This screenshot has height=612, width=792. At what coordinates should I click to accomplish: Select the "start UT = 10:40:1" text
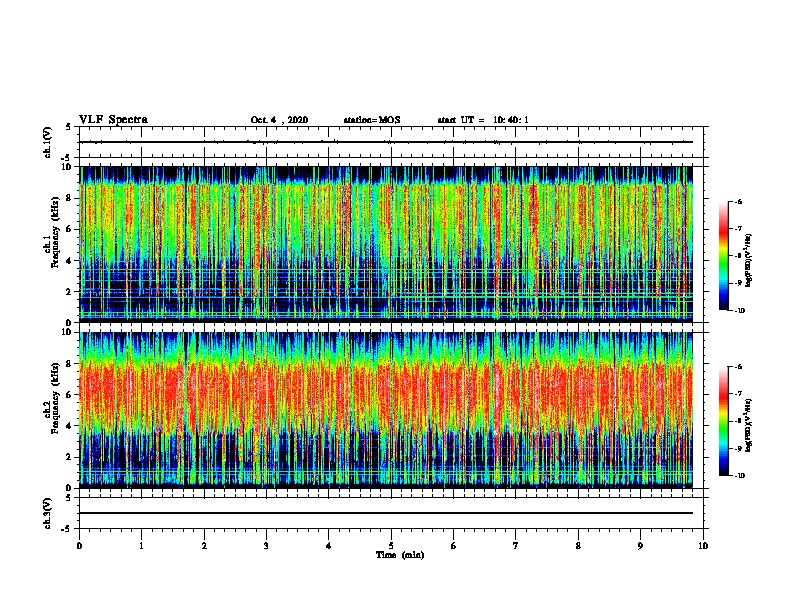click(483, 120)
